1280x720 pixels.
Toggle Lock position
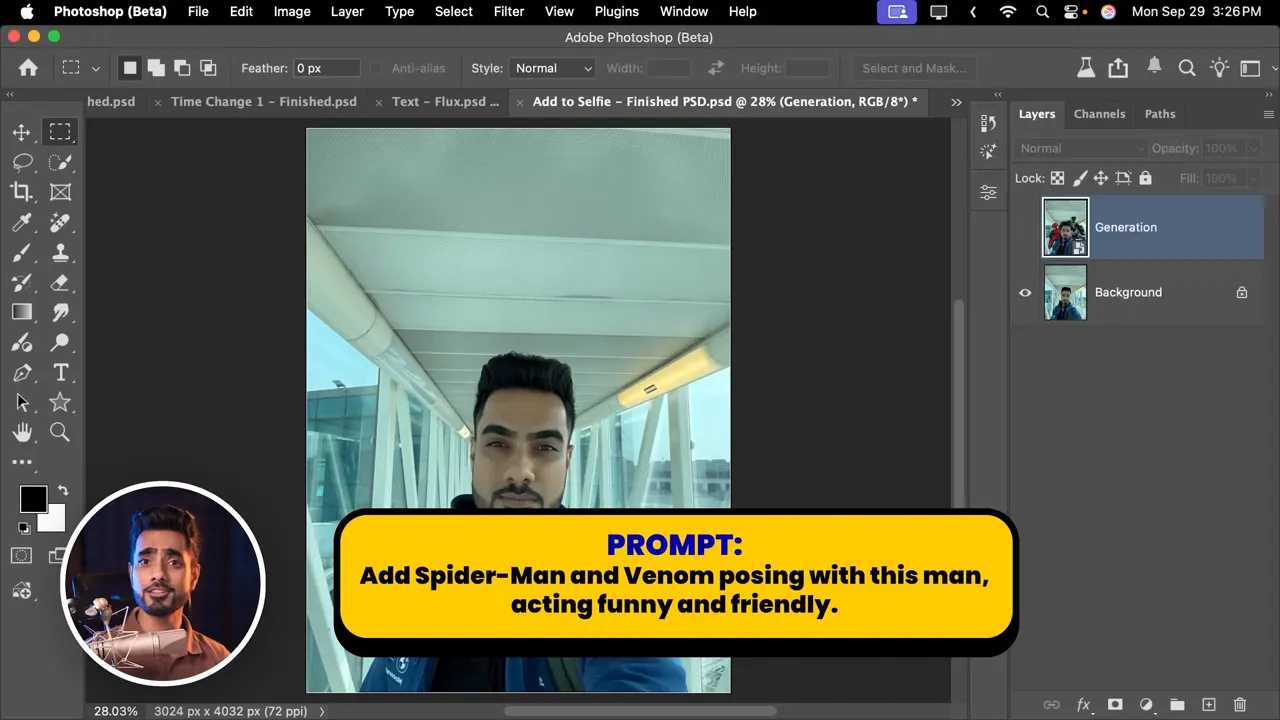click(1101, 178)
